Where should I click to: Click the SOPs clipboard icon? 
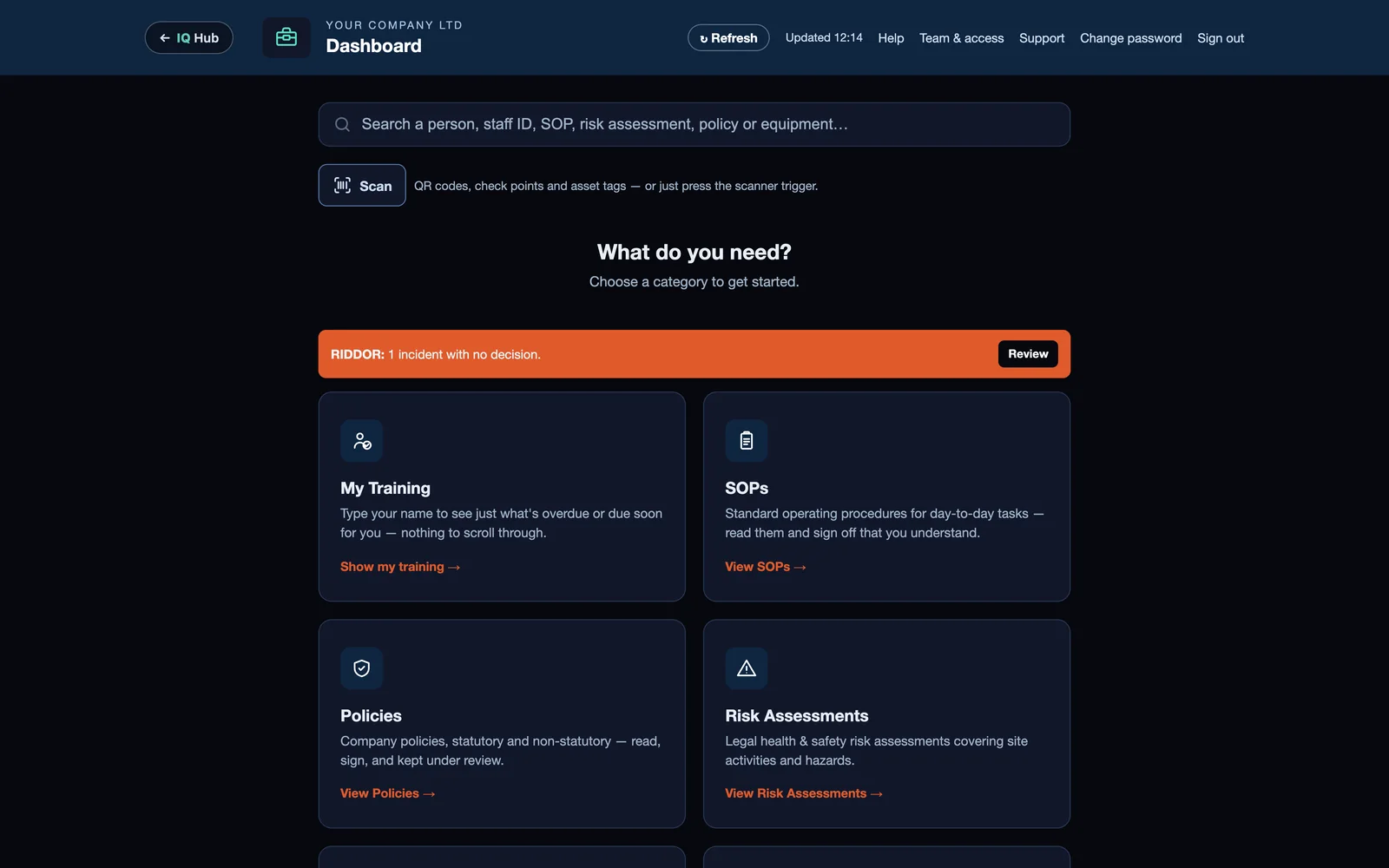coord(747,441)
